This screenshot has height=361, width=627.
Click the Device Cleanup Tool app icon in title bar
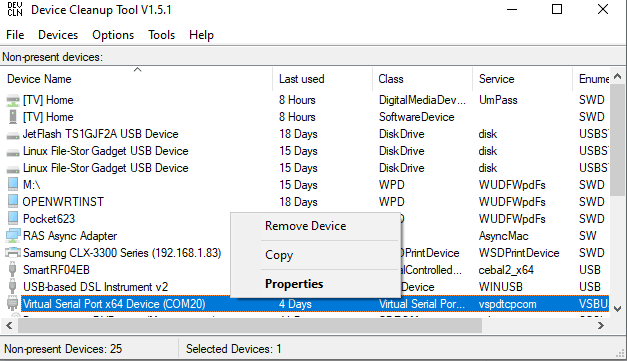[15, 9]
